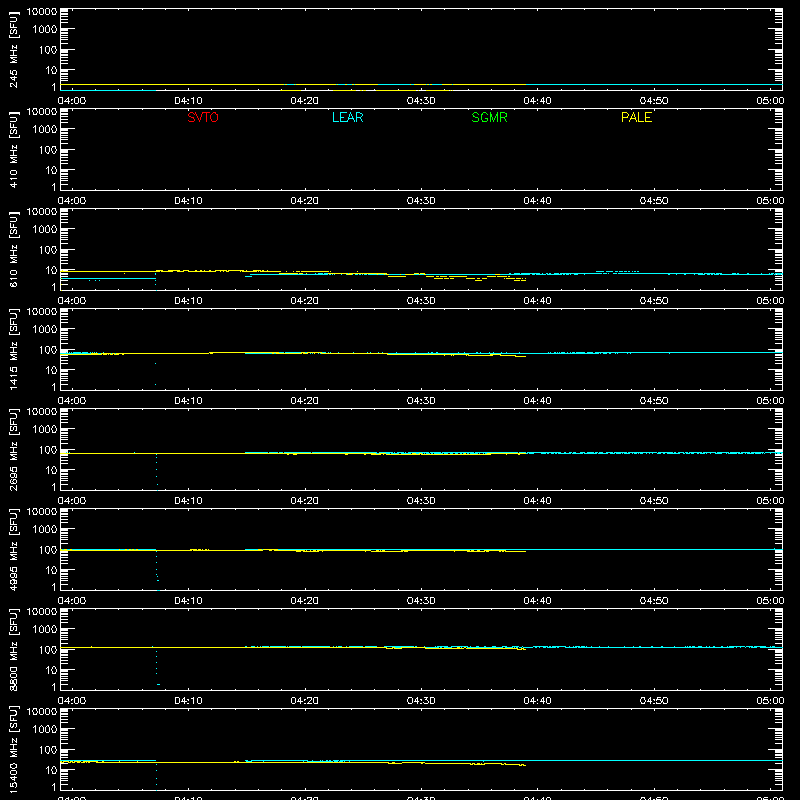The width and height of the screenshot is (800, 800).
Task: Click the red SVTO legend label
Action: [203, 117]
